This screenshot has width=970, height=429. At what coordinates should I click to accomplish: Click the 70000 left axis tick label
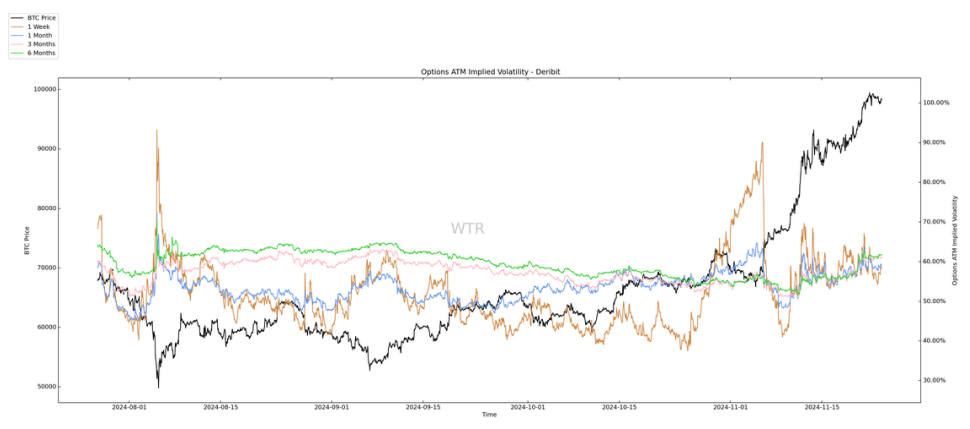(43, 268)
